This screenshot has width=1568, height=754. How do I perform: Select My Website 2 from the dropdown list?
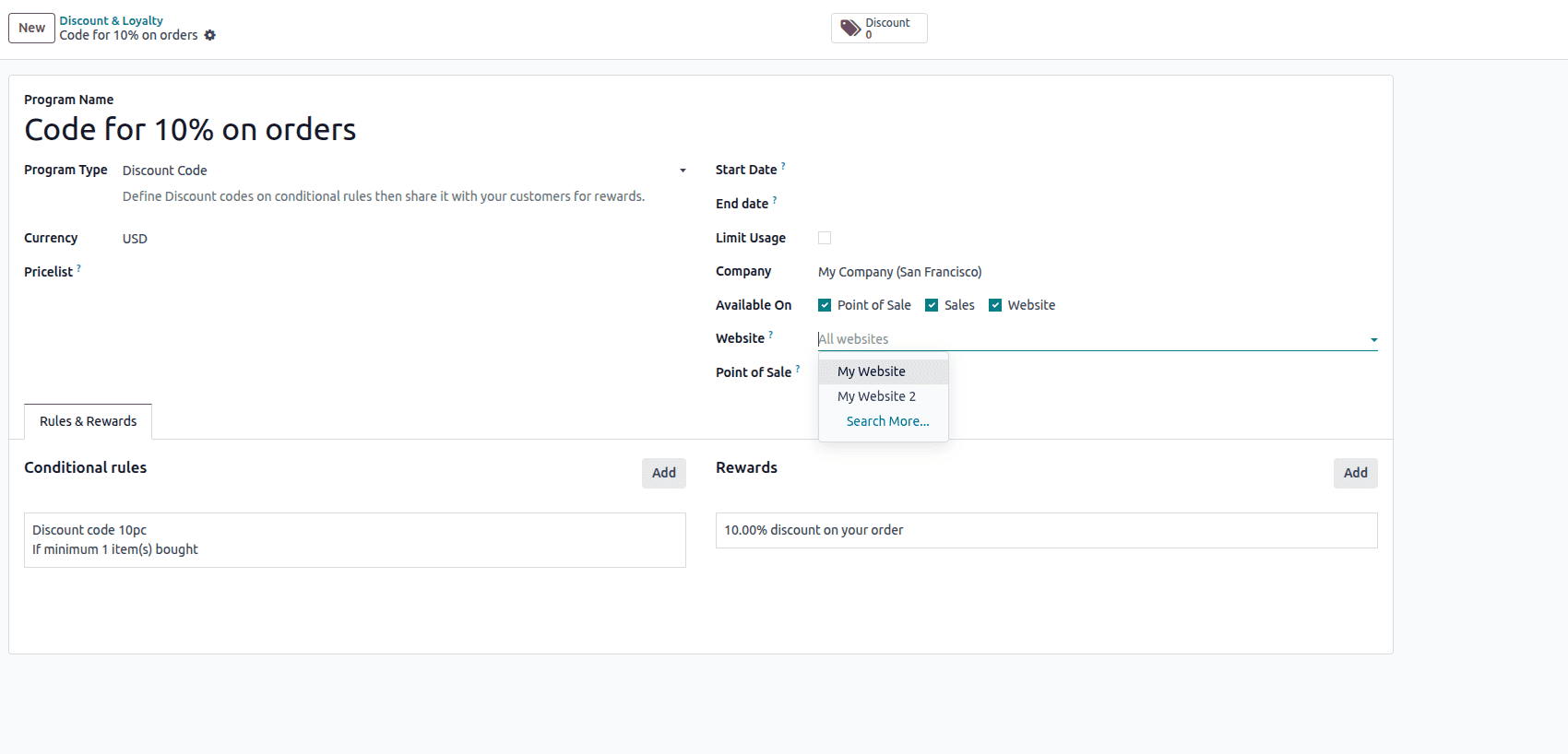pyautogui.click(x=876, y=396)
